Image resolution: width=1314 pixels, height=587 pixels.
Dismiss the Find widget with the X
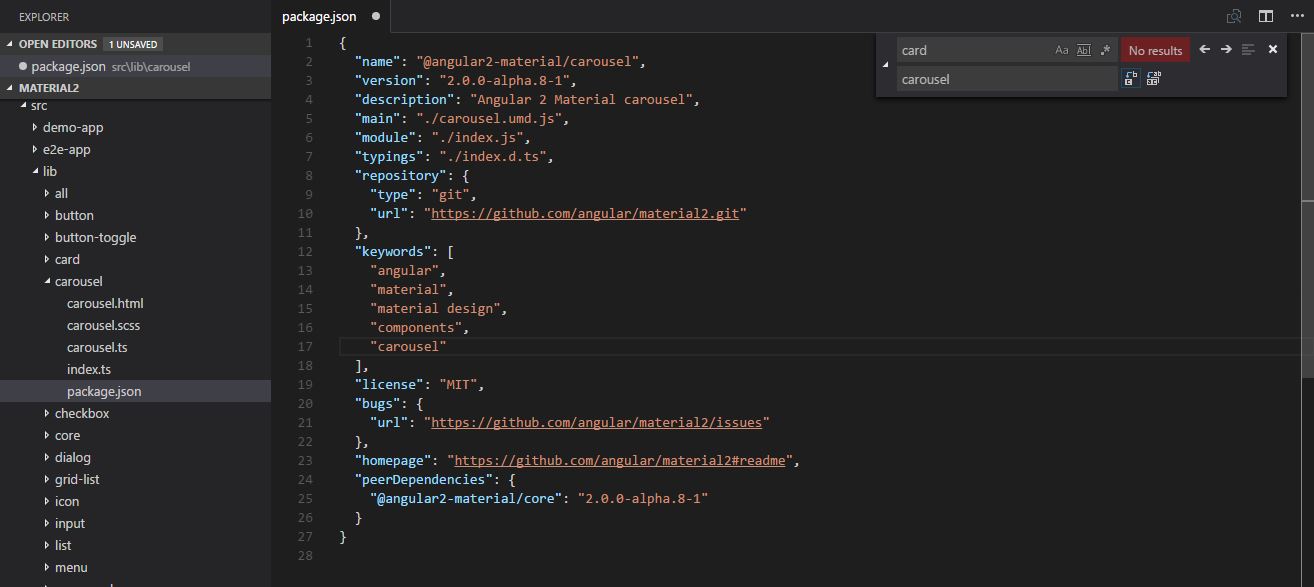pos(1273,49)
